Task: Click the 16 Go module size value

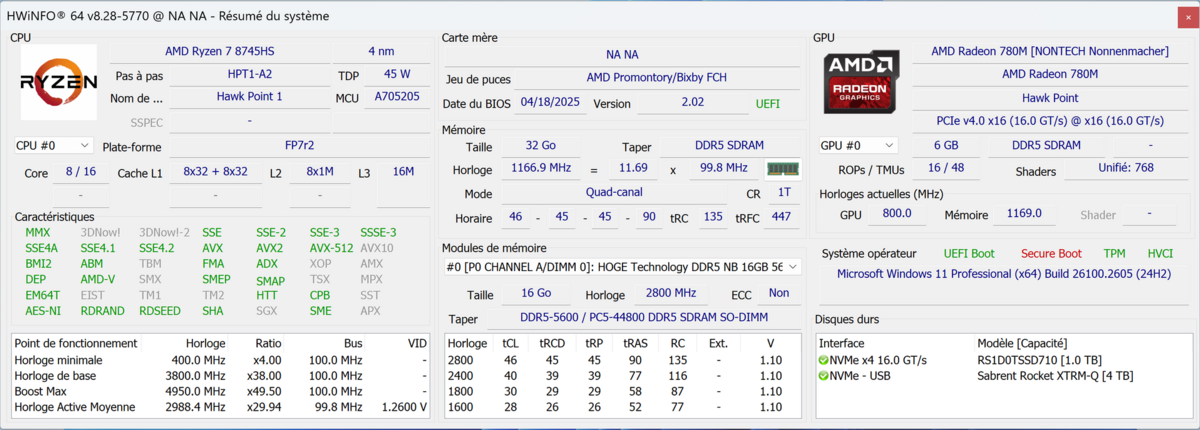Action: point(536,294)
